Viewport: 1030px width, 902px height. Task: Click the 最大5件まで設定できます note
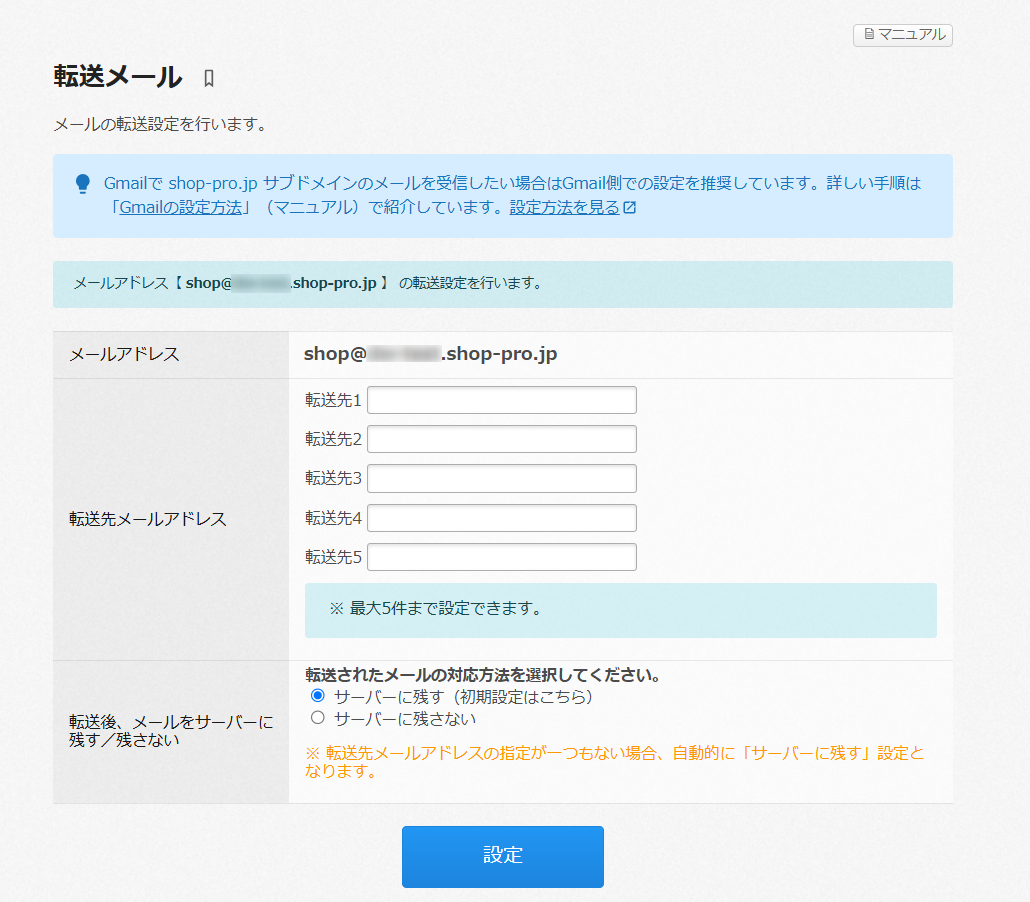click(435, 608)
